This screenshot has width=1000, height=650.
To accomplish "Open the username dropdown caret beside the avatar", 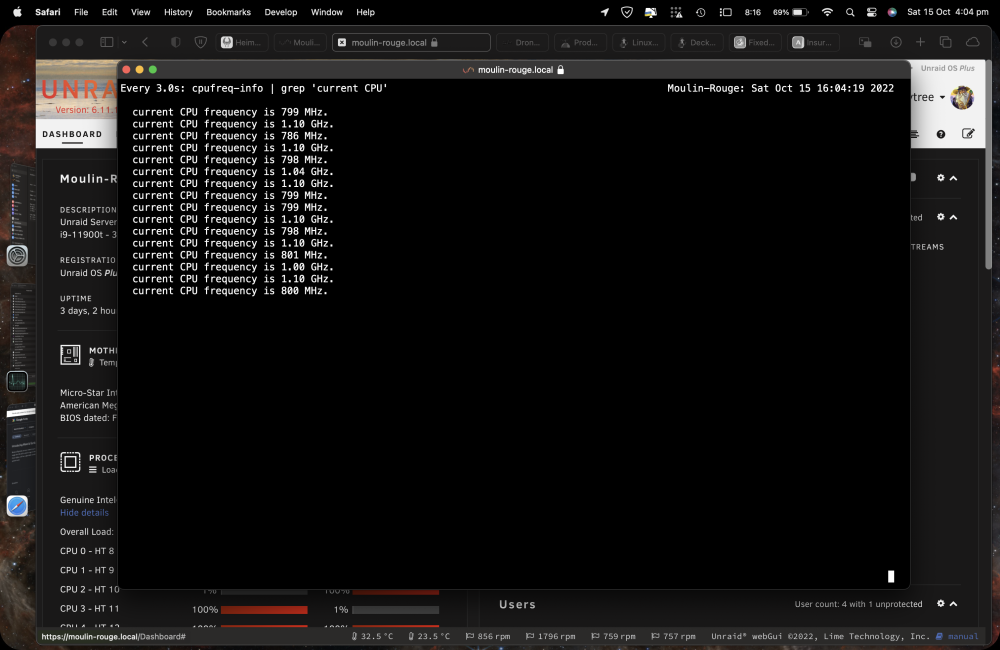I will [942, 98].
